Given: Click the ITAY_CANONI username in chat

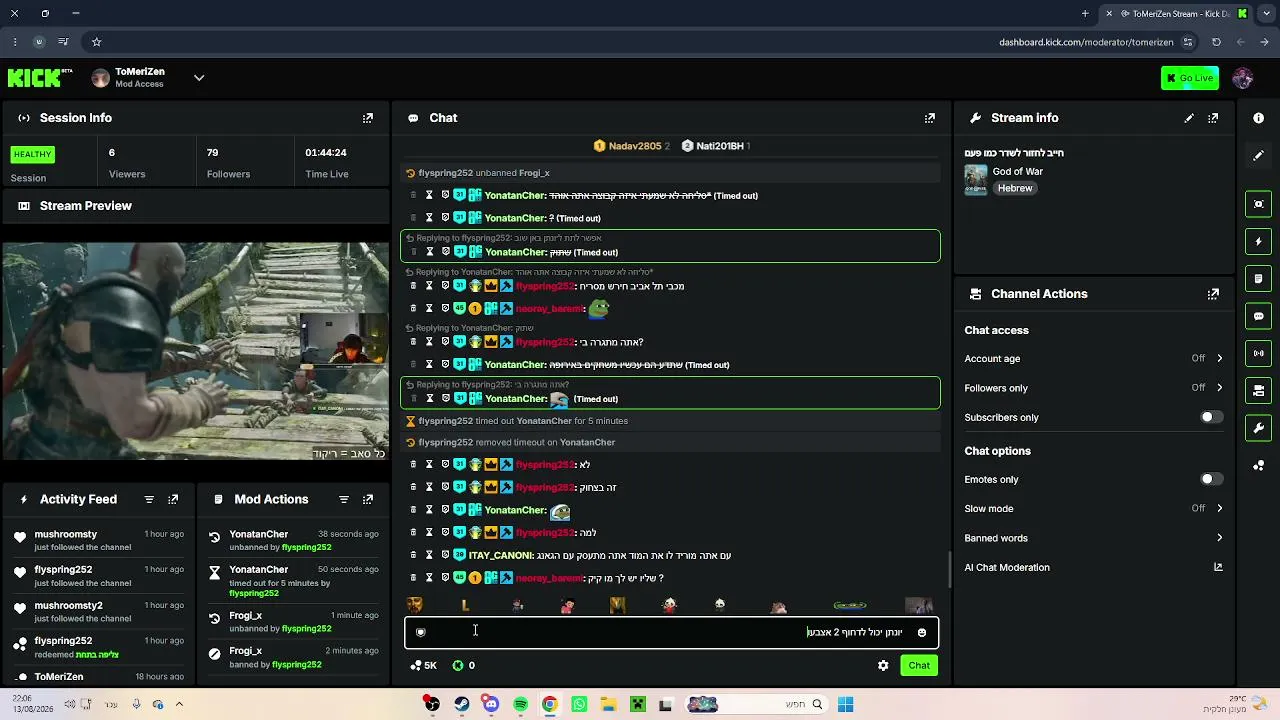Looking at the screenshot, I should pyautogui.click(x=500, y=555).
